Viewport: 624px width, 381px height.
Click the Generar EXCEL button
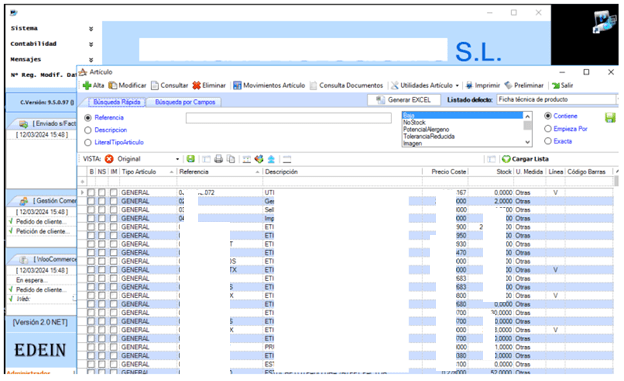coord(404,100)
